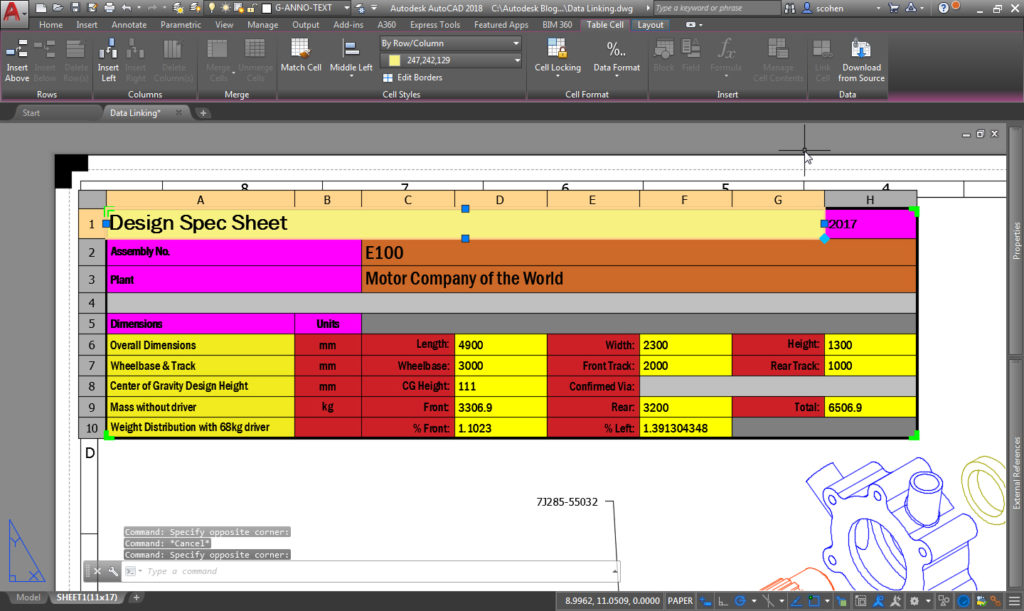The image size is (1024, 611).
Task: Click the Download from Source icon
Action: coord(861,57)
